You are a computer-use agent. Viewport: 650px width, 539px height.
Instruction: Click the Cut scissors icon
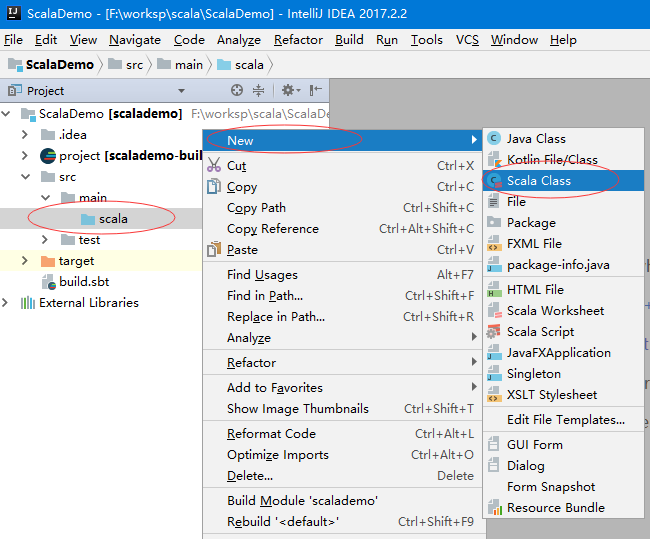point(213,166)
